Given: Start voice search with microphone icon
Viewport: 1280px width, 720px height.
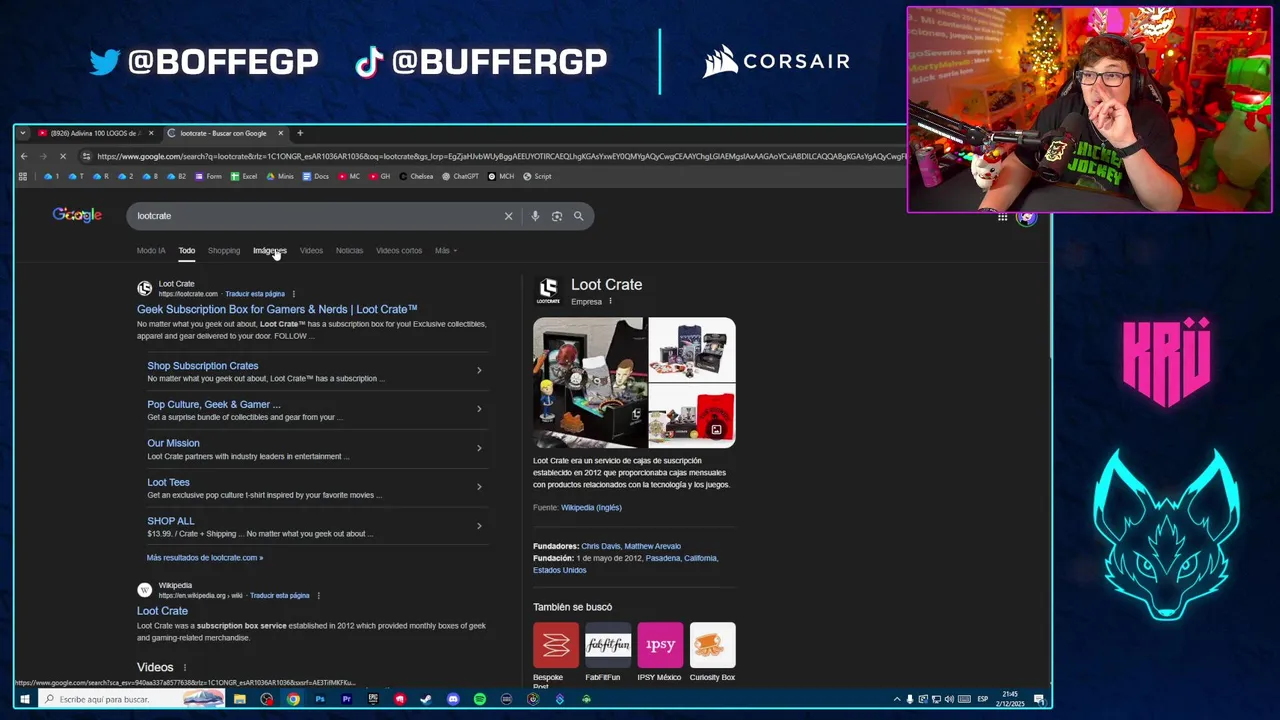Looking at the screenshot, I should [x=535, y=216].
